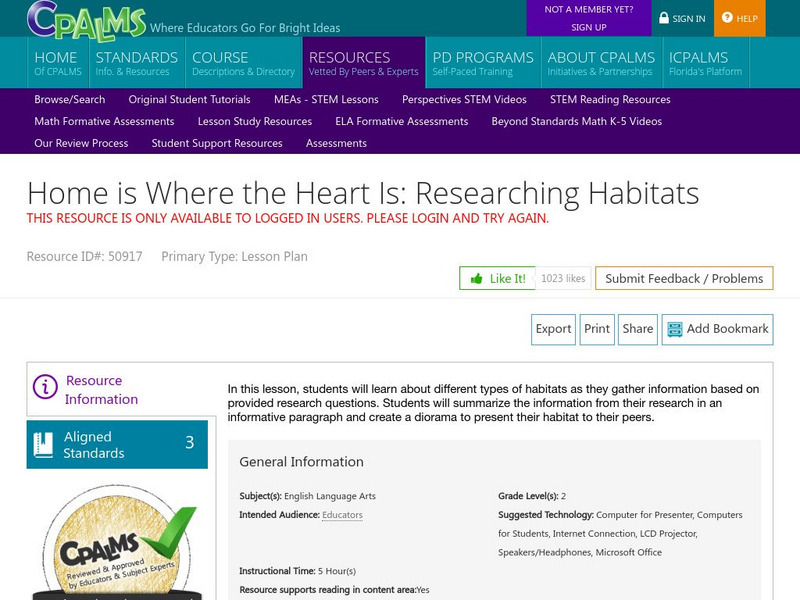The height and width of the screenshot is (600, 800).
Task: Click the Add Bookmark button
Action: 717,329
